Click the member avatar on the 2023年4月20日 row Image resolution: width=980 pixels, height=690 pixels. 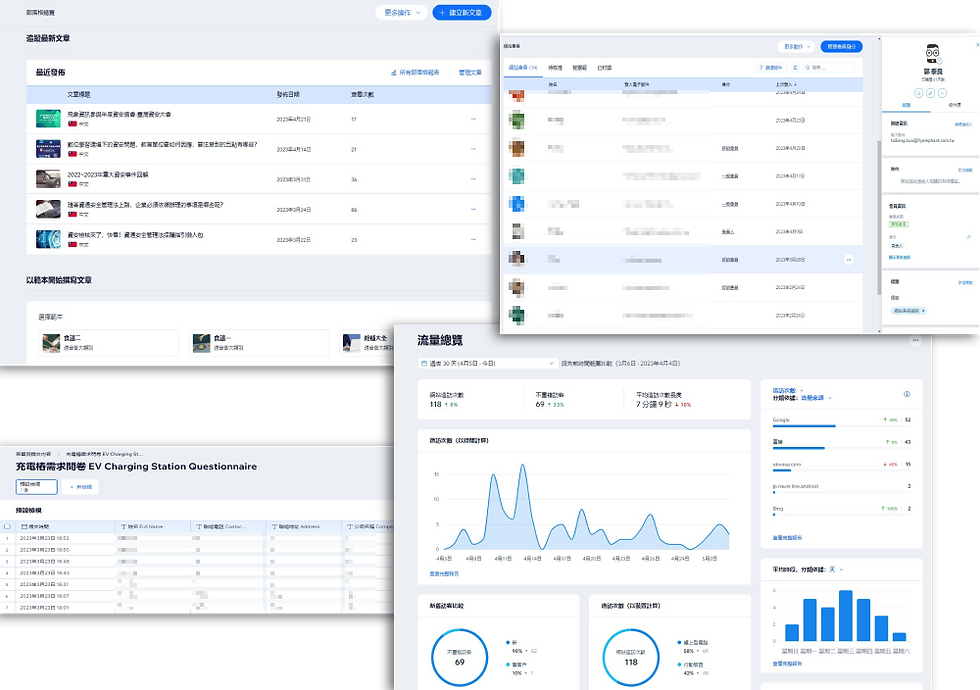point(517,148)
